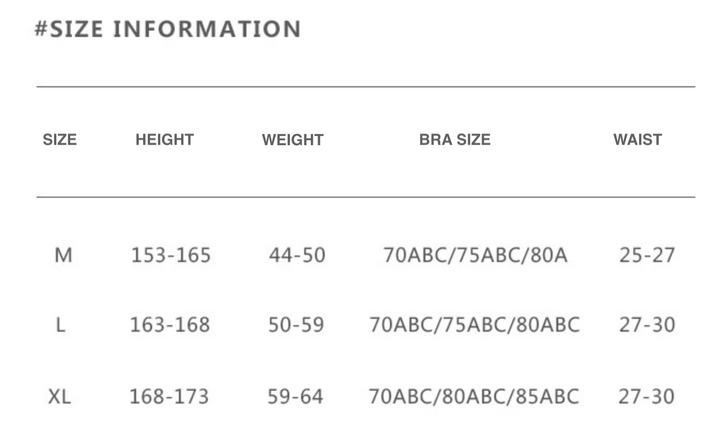Click the #SIZE INFORMATION heading
720x434 pixels.
click(x=168, y=30)
